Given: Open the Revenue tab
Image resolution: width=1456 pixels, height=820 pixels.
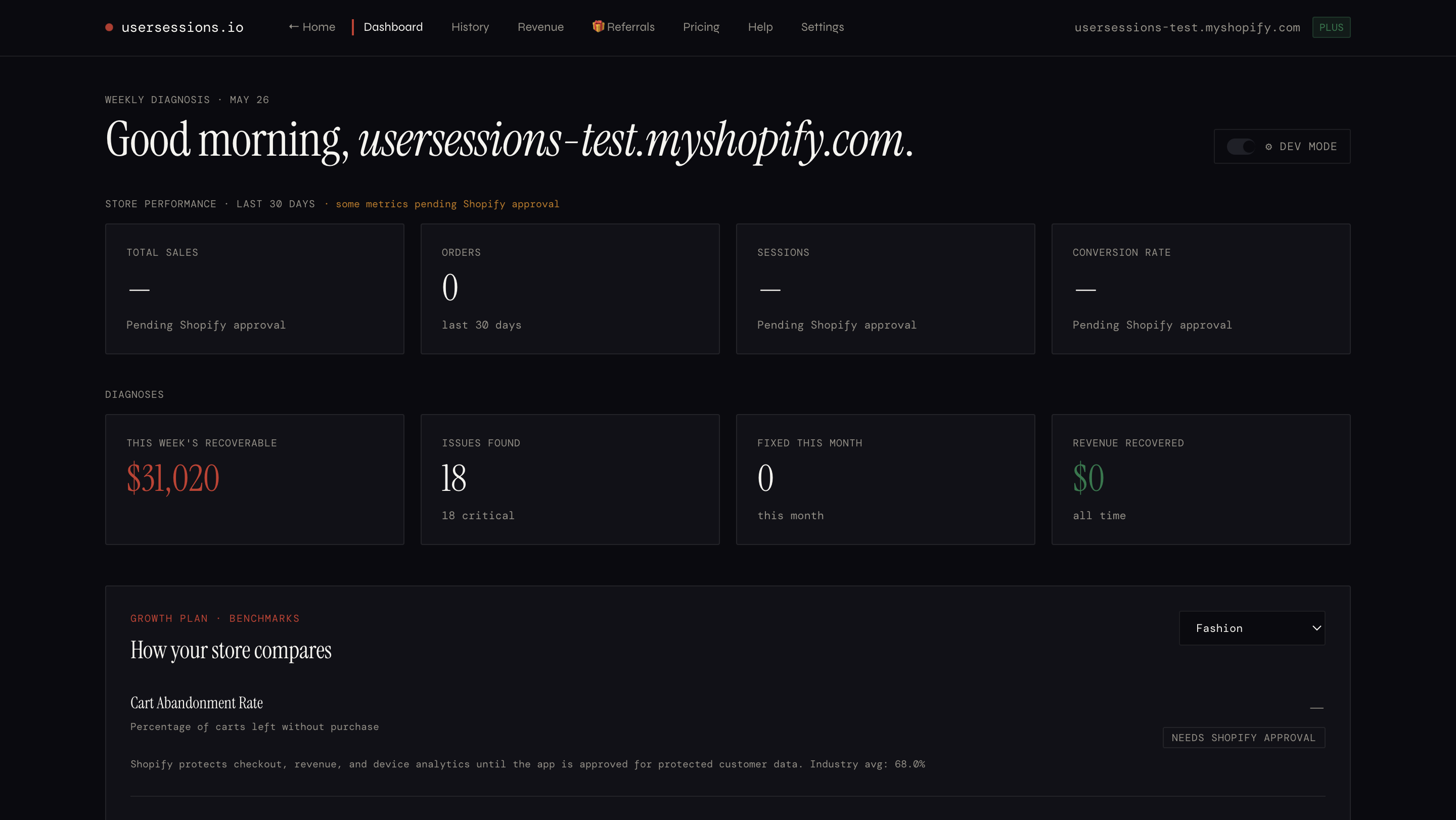Looking at the screenshot, I should point(540,27).
